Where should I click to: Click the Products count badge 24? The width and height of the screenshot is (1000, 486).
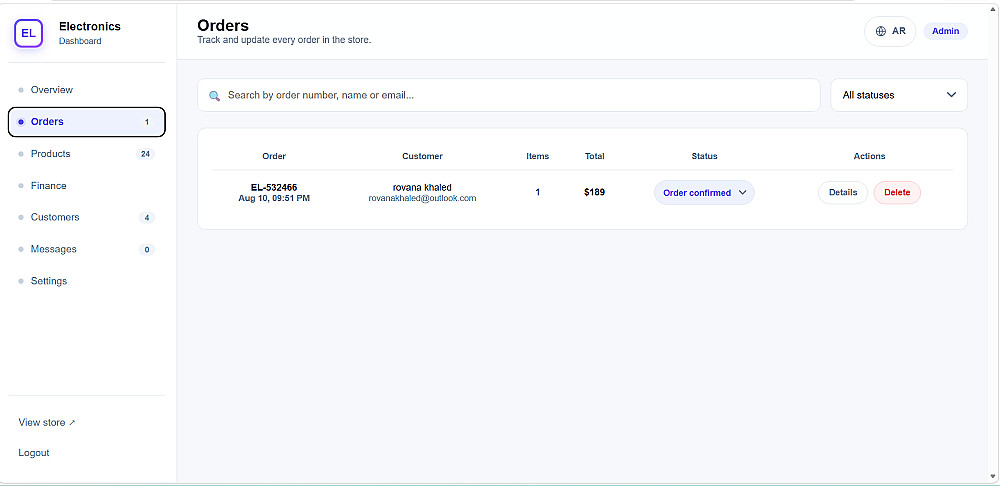point(145,154)
